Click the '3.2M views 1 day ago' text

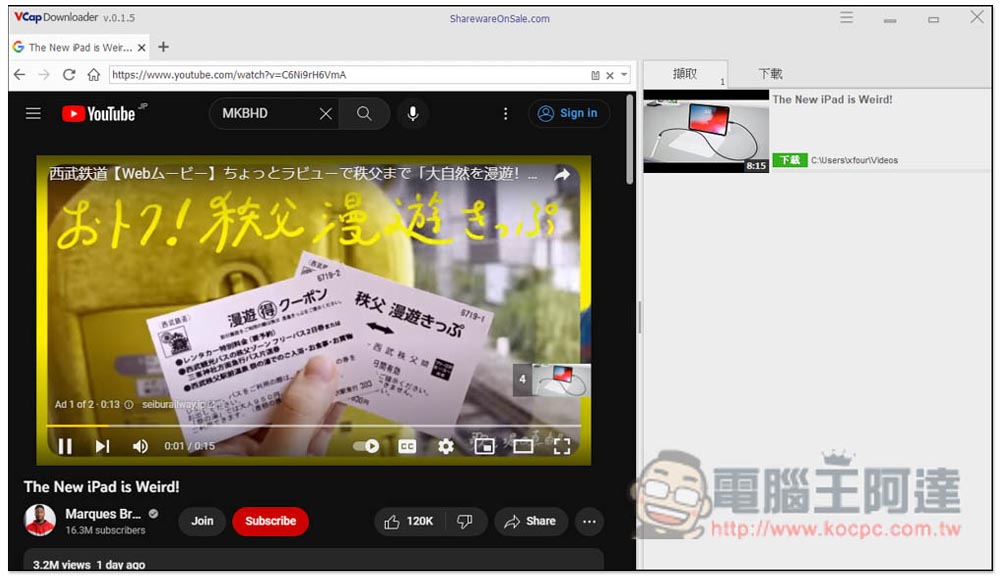pos(89,564)
